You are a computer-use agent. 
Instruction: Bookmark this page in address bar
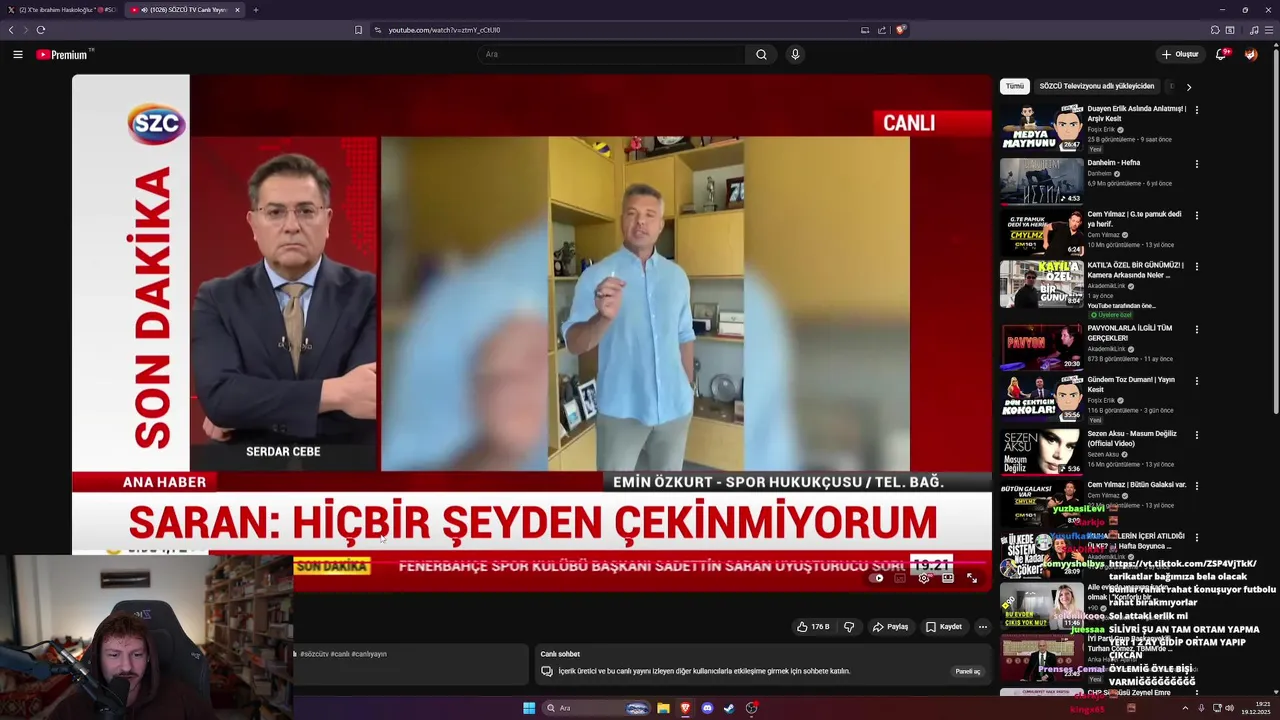(358, 30)
